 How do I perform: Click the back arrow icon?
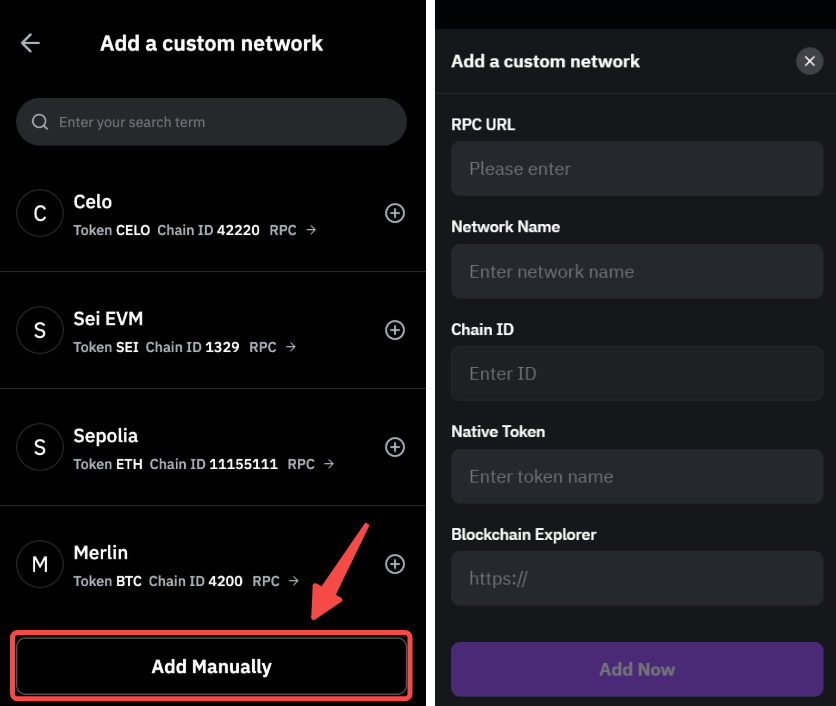(x=30, y=43)
